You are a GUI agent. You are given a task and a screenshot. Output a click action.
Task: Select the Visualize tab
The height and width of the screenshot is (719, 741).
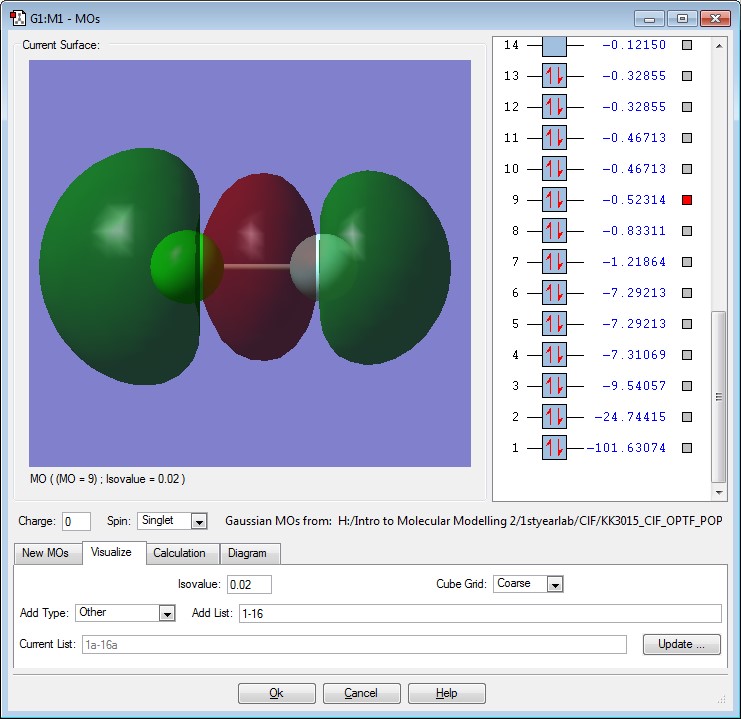(x=112, y=552)
